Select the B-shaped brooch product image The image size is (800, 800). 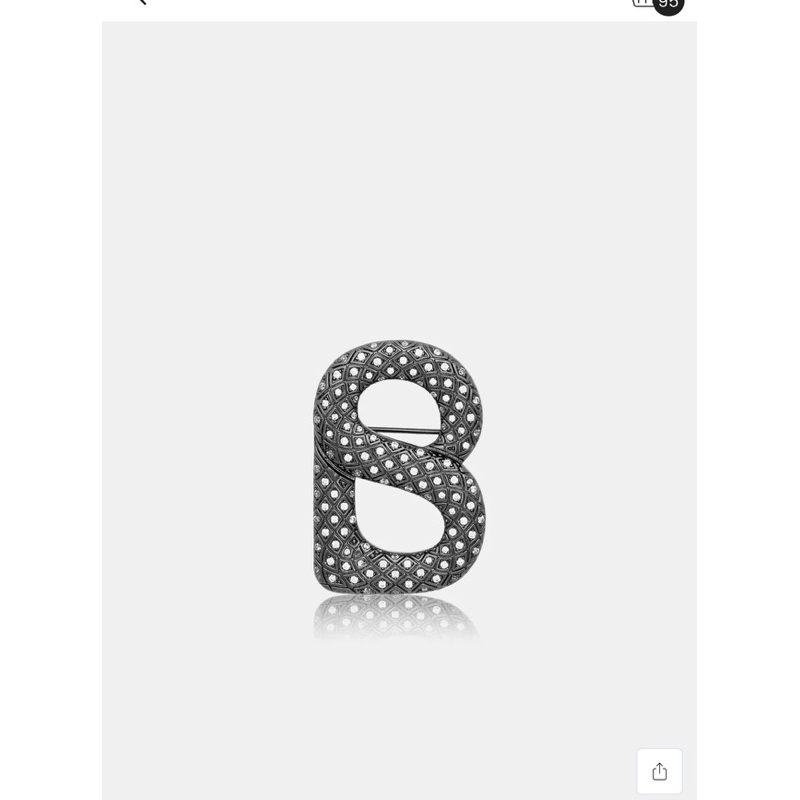pyautogui.click(x=398, y=467)
